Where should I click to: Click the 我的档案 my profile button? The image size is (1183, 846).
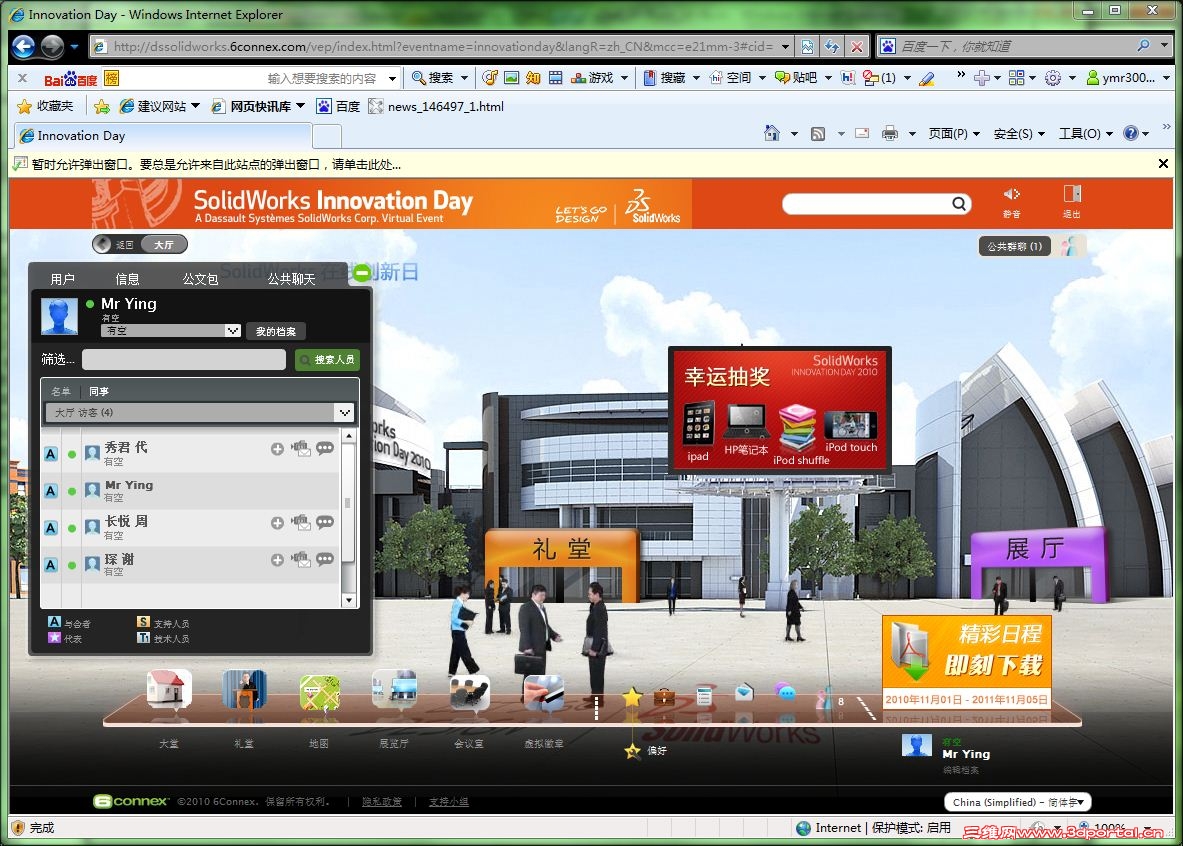[x=275, y=331]
